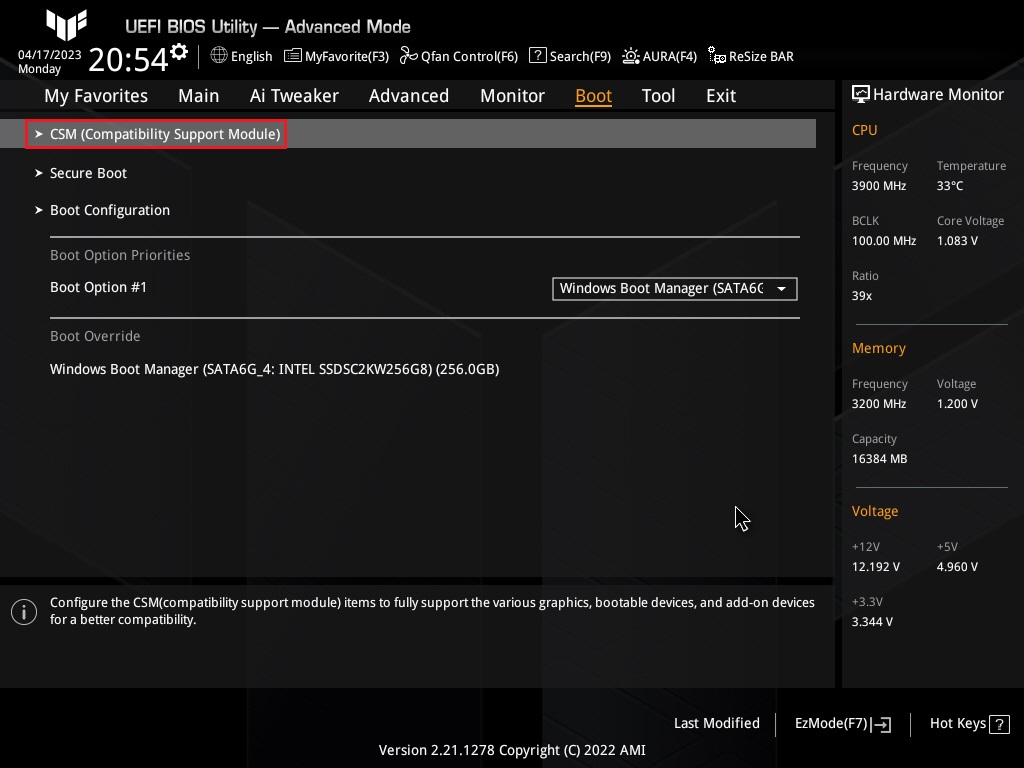1024x768 pixels.
Task: Open MyFavorite(F3) menu
Action: pyautogui.click(x=347, y=57)
